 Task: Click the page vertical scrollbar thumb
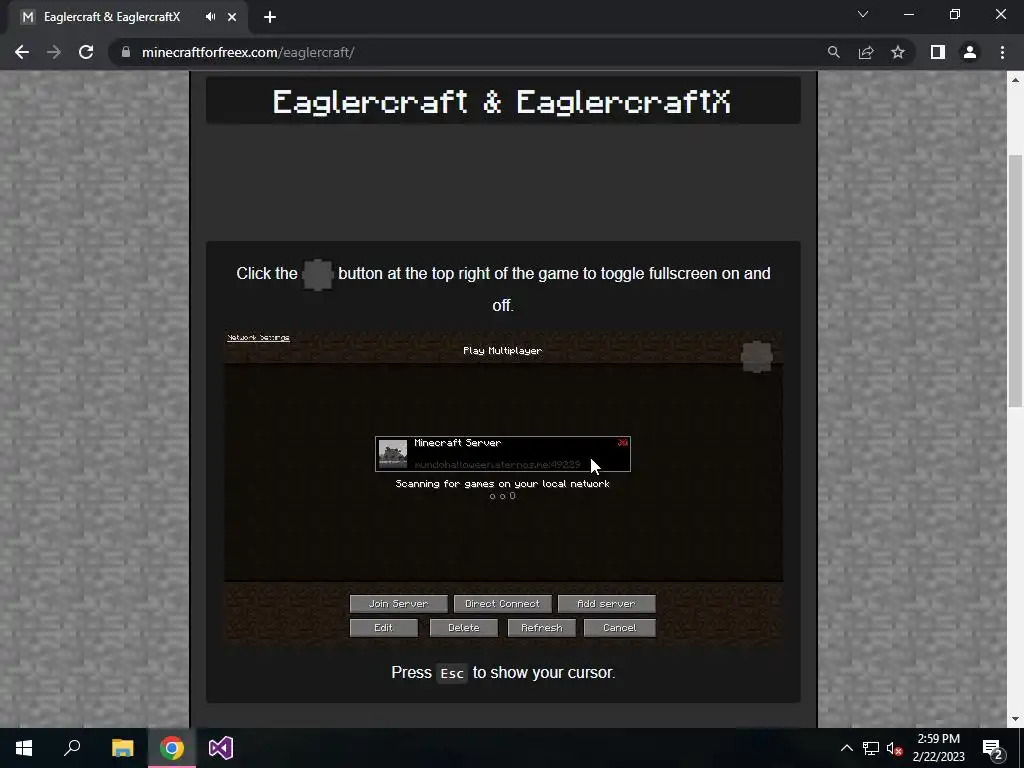(1014, 281)
